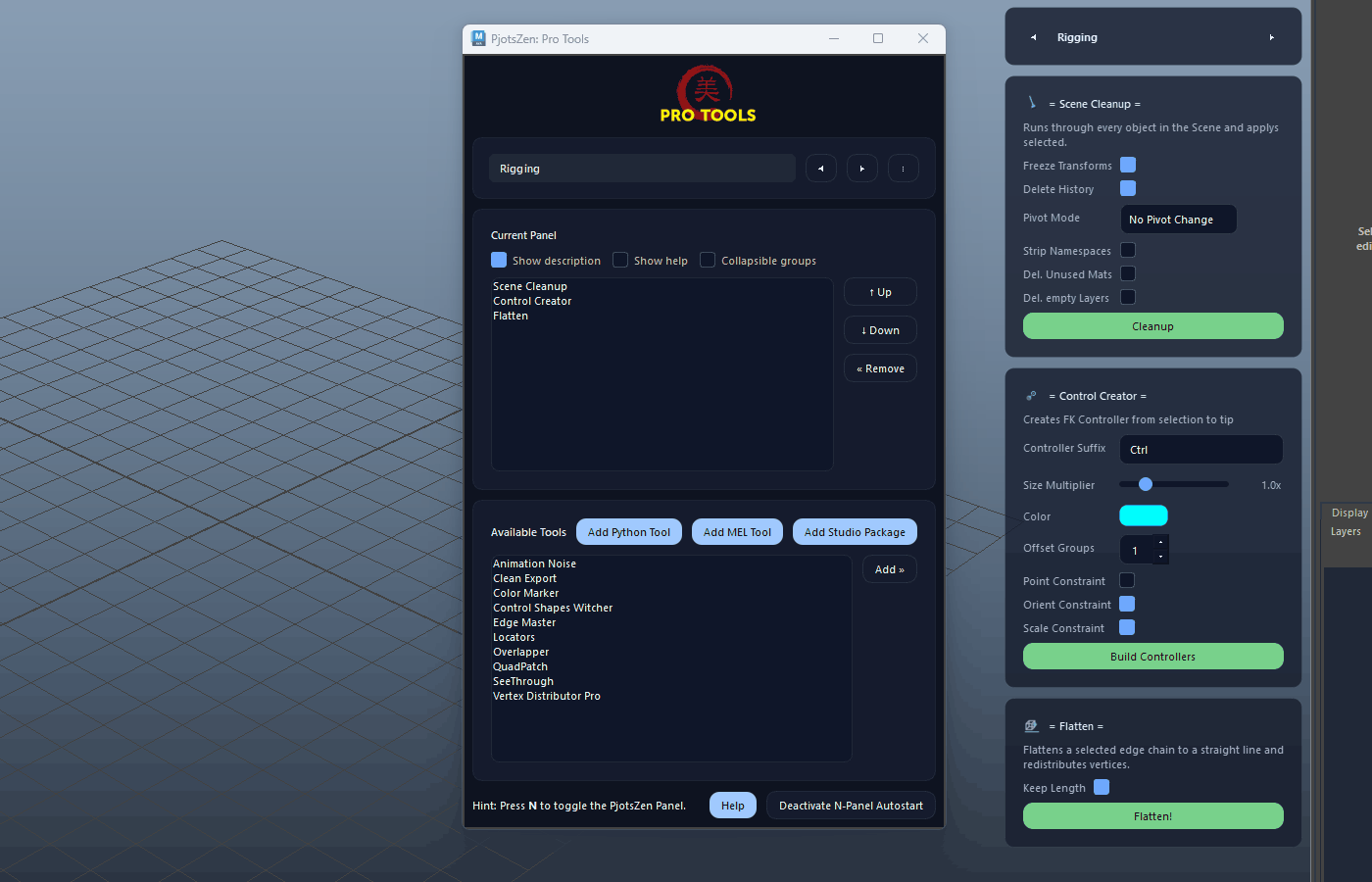Click the Pro Tools logo
The width and height of the screenshot is (1372, 882).
708,94
